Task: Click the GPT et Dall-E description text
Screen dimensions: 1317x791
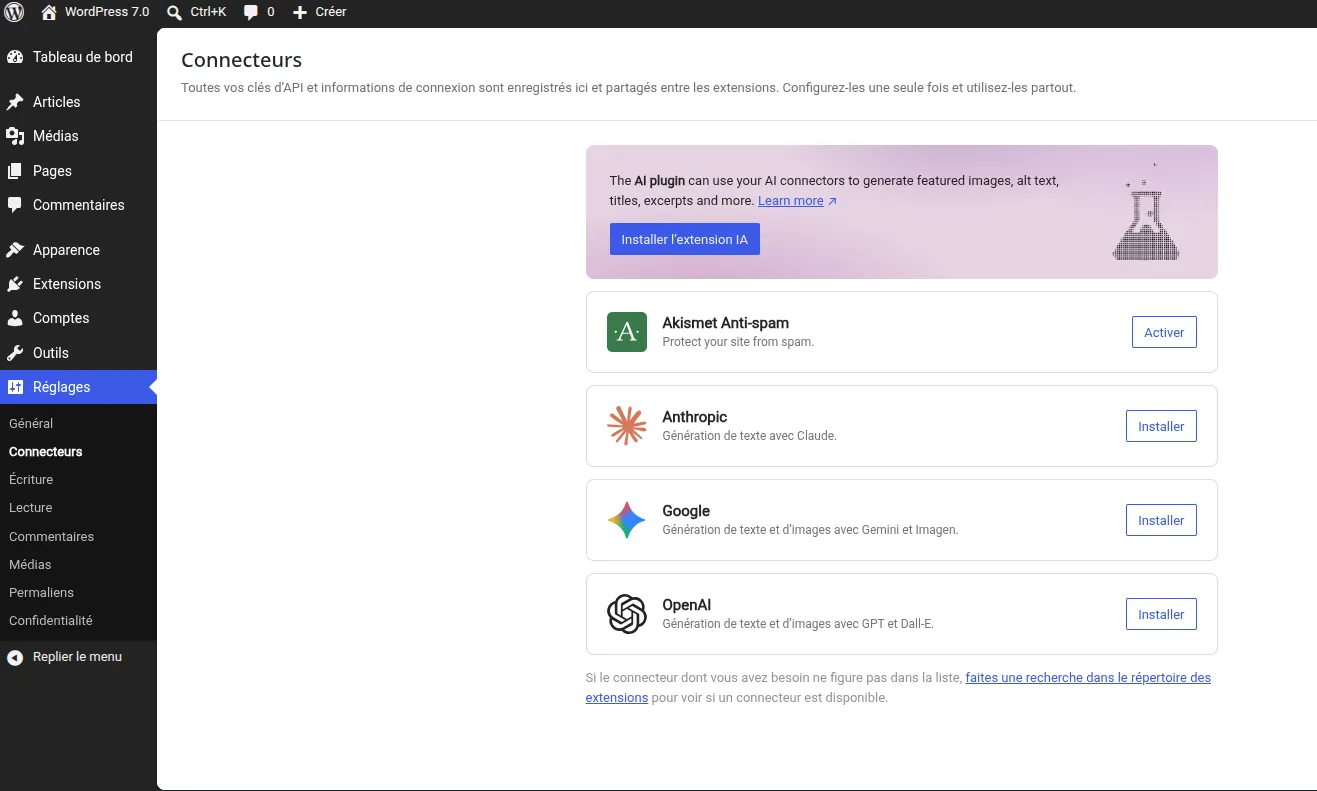Action: pyautogui.click(x=798, y=624)
